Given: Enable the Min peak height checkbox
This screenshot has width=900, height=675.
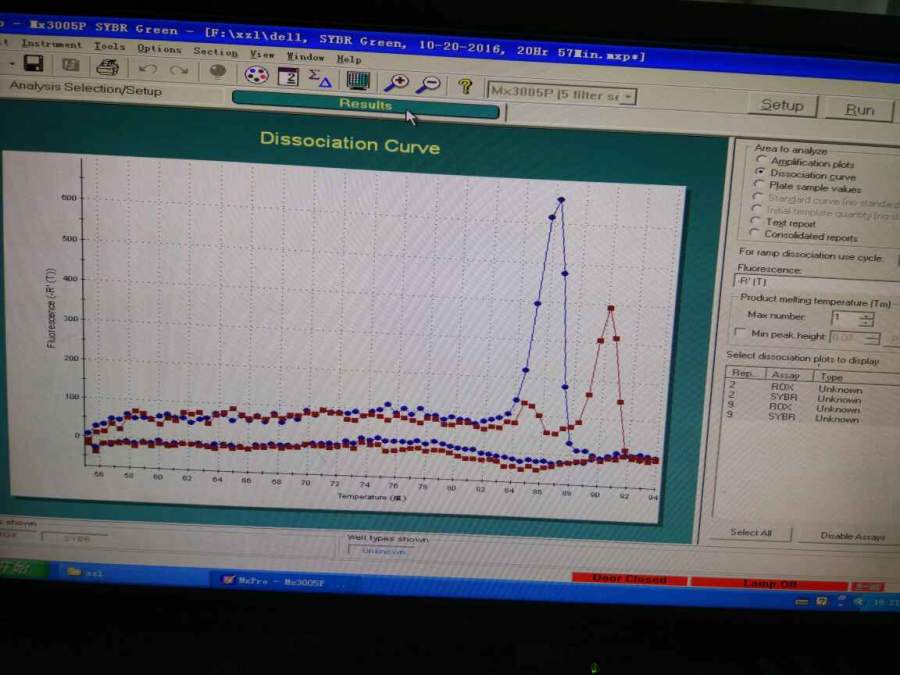Looking at the screenshot, I should pos(740,332).
